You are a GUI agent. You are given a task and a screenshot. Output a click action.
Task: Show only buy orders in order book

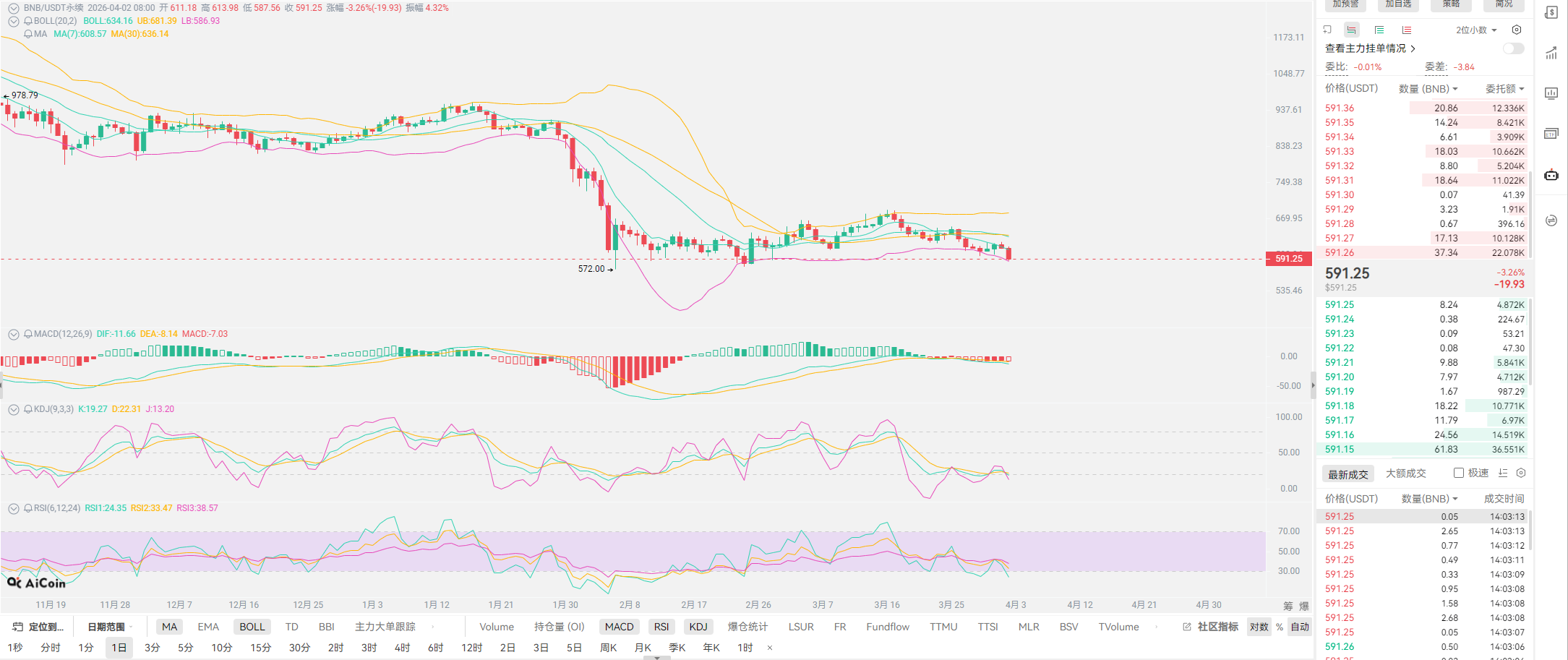point(1379,30)
